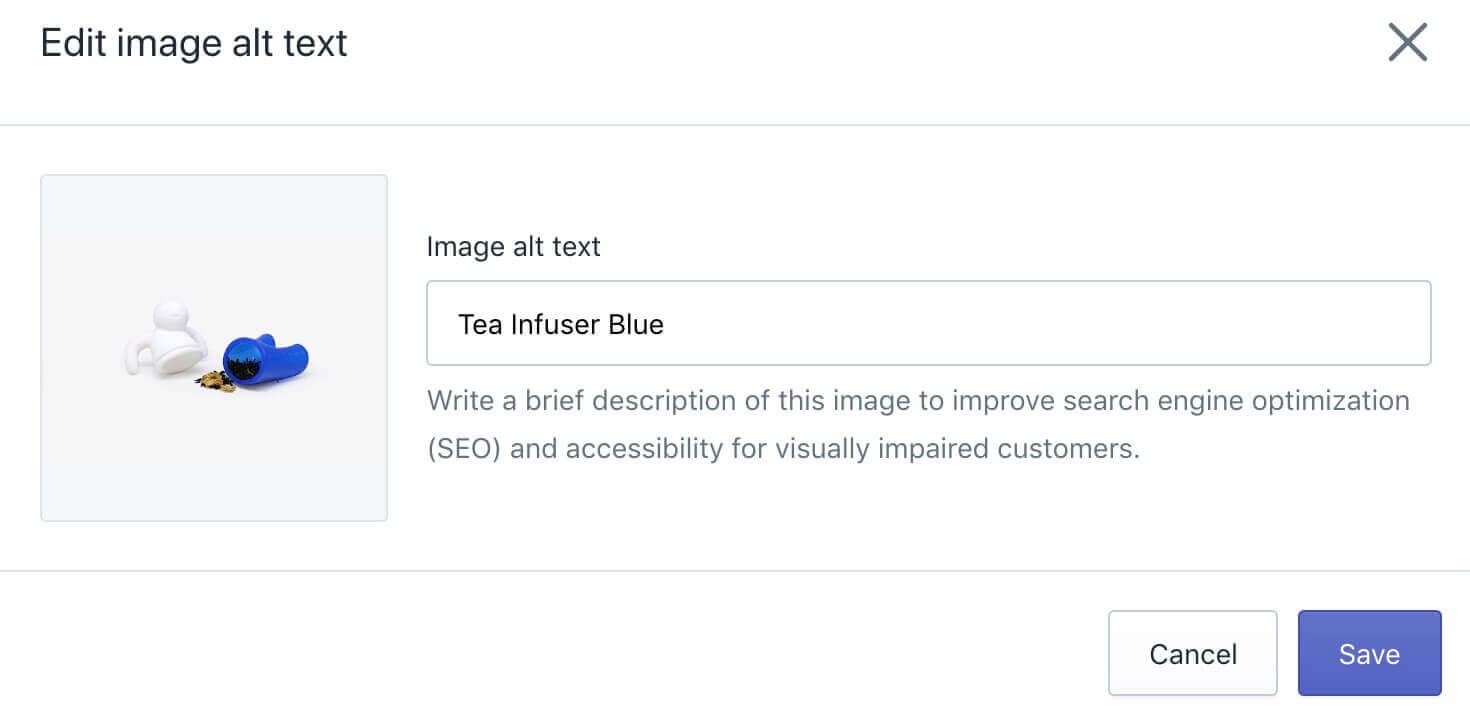The width and height of the screenshot is (1470, 710).
Task: Cancel editing the image alt text
Action: coord(1193,653)
